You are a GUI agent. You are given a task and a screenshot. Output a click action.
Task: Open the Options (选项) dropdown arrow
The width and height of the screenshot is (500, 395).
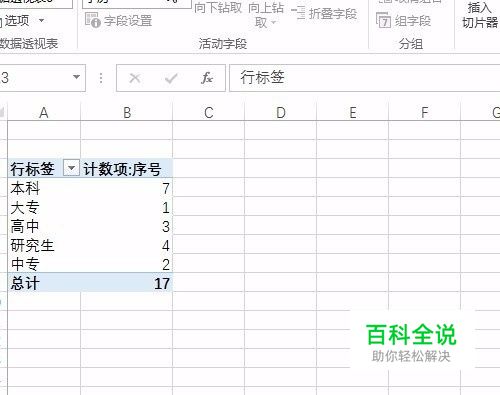pyautogui.click(x=41, y=21)
